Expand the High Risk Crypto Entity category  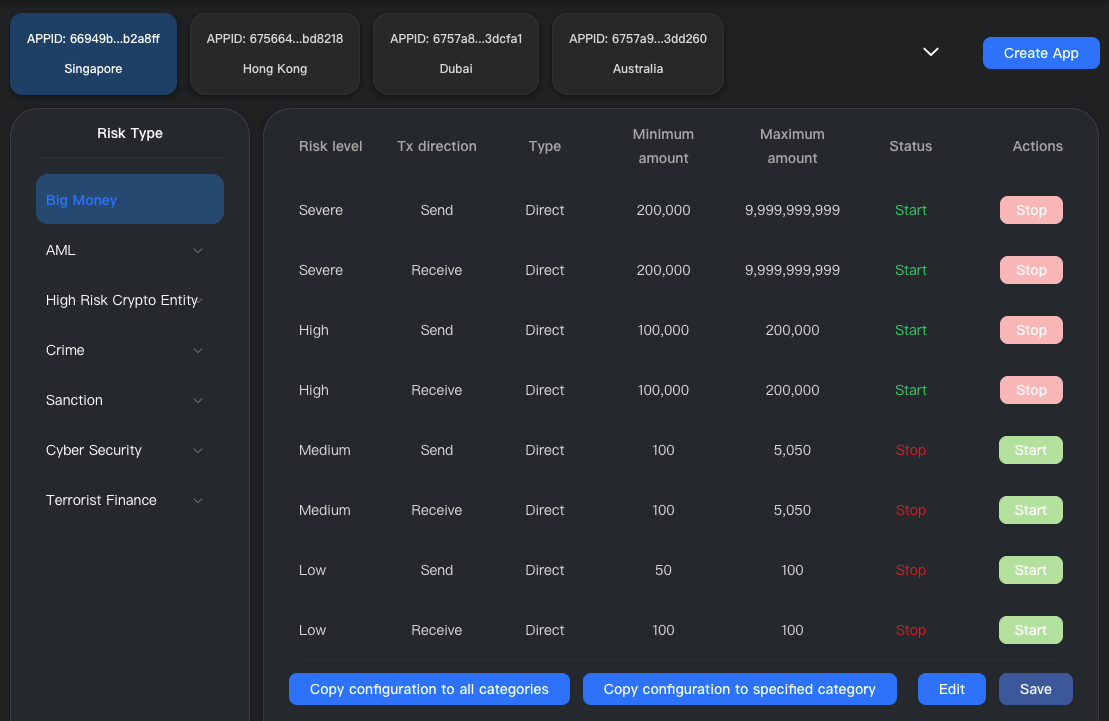pos(200,300)
